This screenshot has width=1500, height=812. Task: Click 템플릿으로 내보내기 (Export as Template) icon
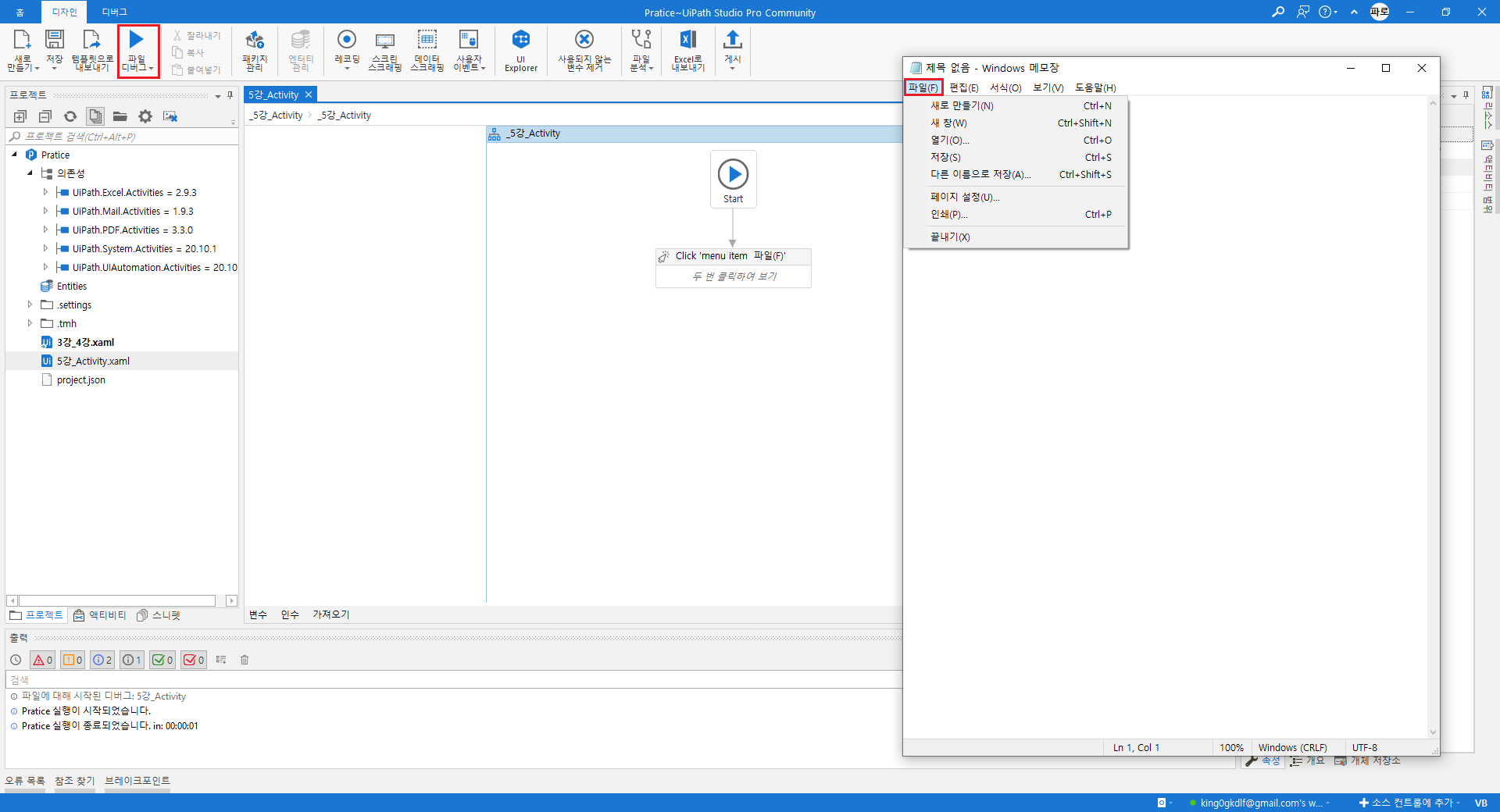(x=92, y=40)
